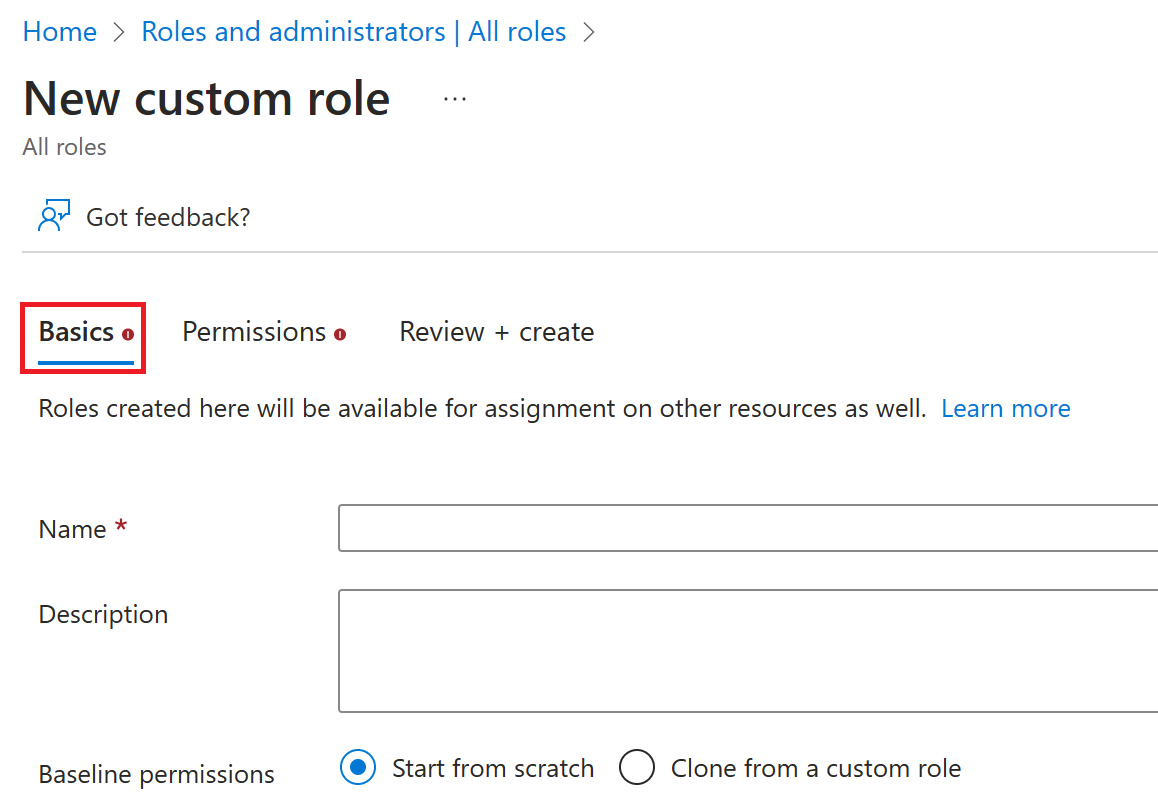
Task: Open the ellipsis menu beside New custom role
Action: click(455, 98)
